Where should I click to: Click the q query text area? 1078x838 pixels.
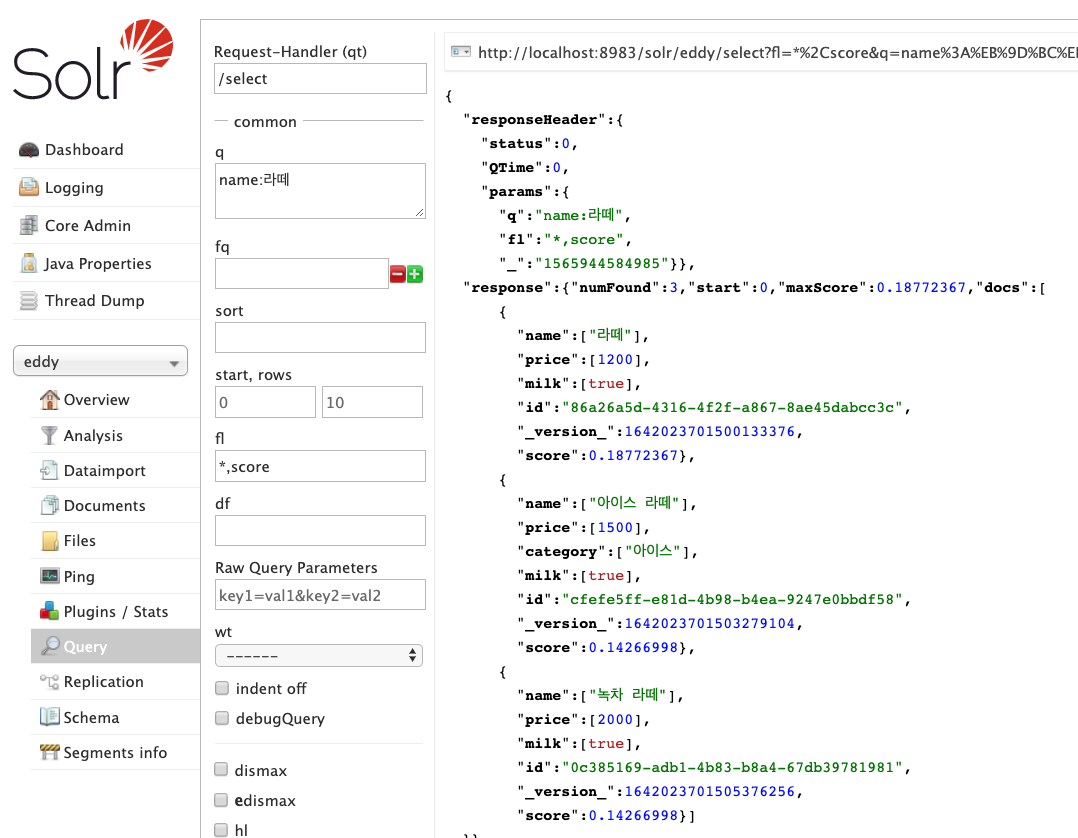[320, 191]
